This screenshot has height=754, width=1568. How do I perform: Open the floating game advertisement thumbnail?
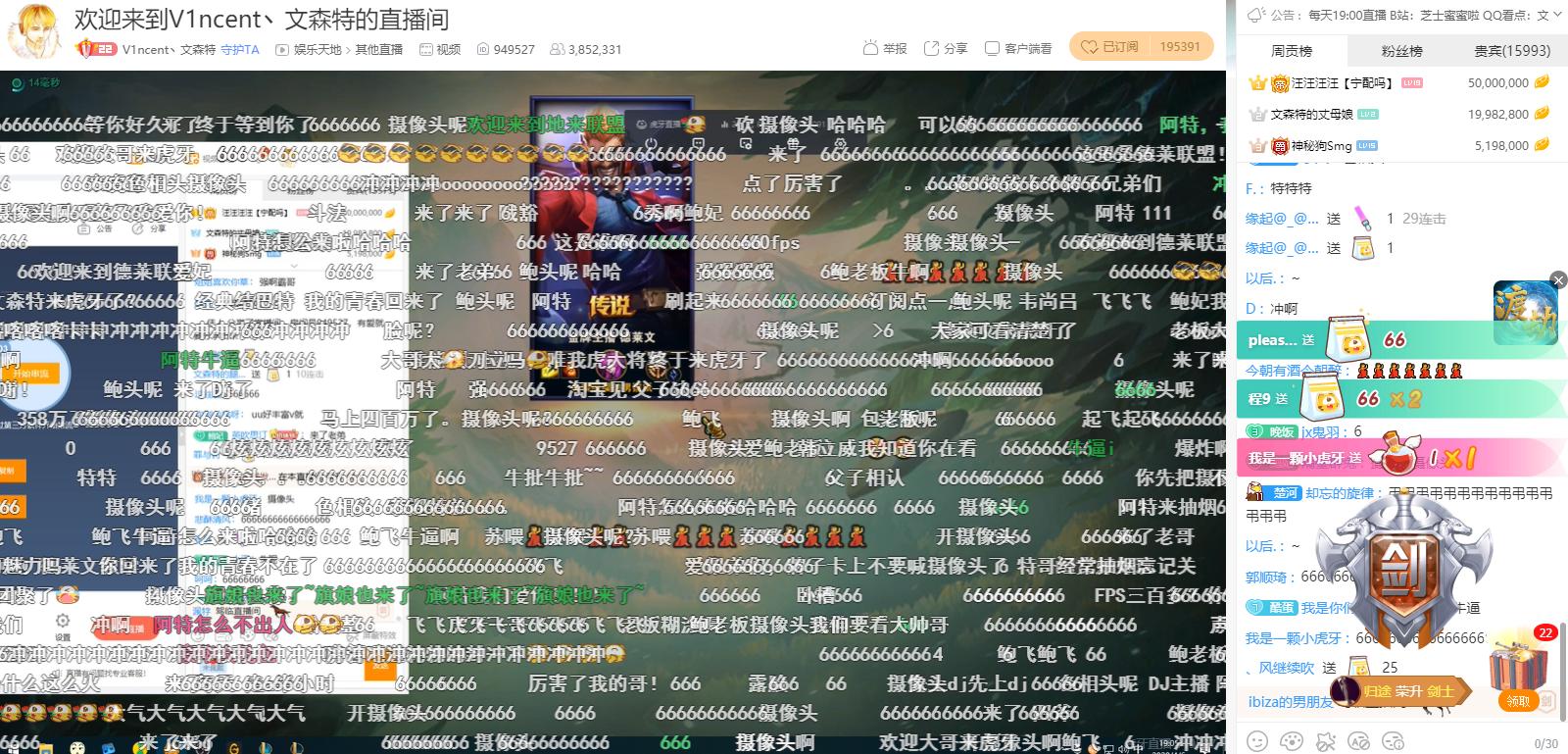1524,314
